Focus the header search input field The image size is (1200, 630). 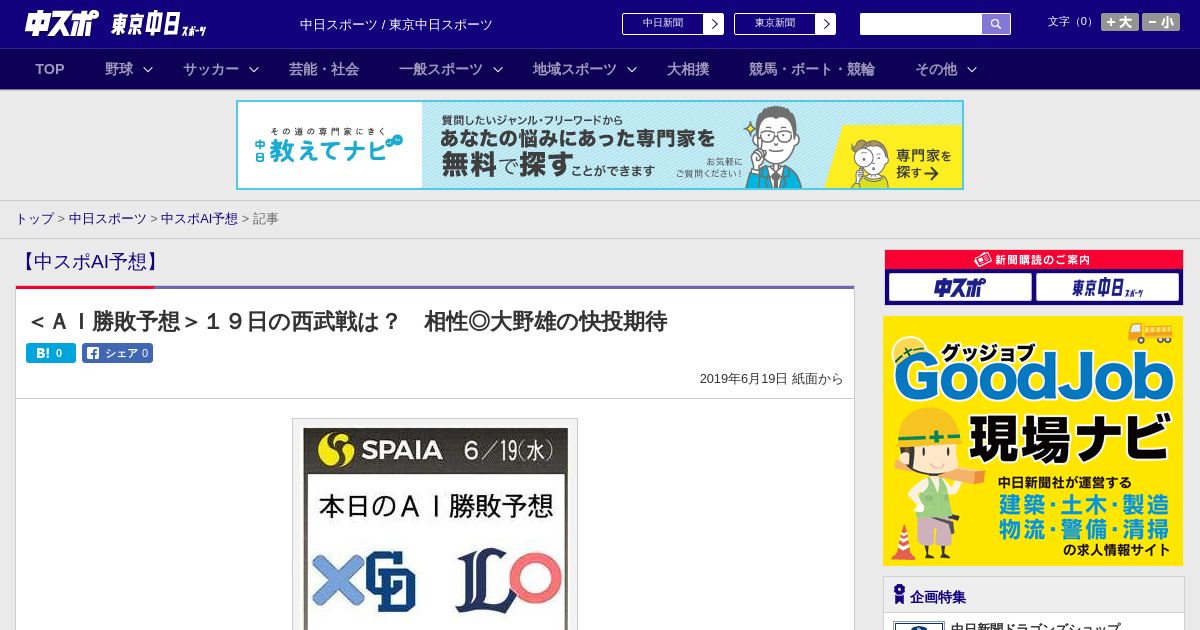[921, 24]
